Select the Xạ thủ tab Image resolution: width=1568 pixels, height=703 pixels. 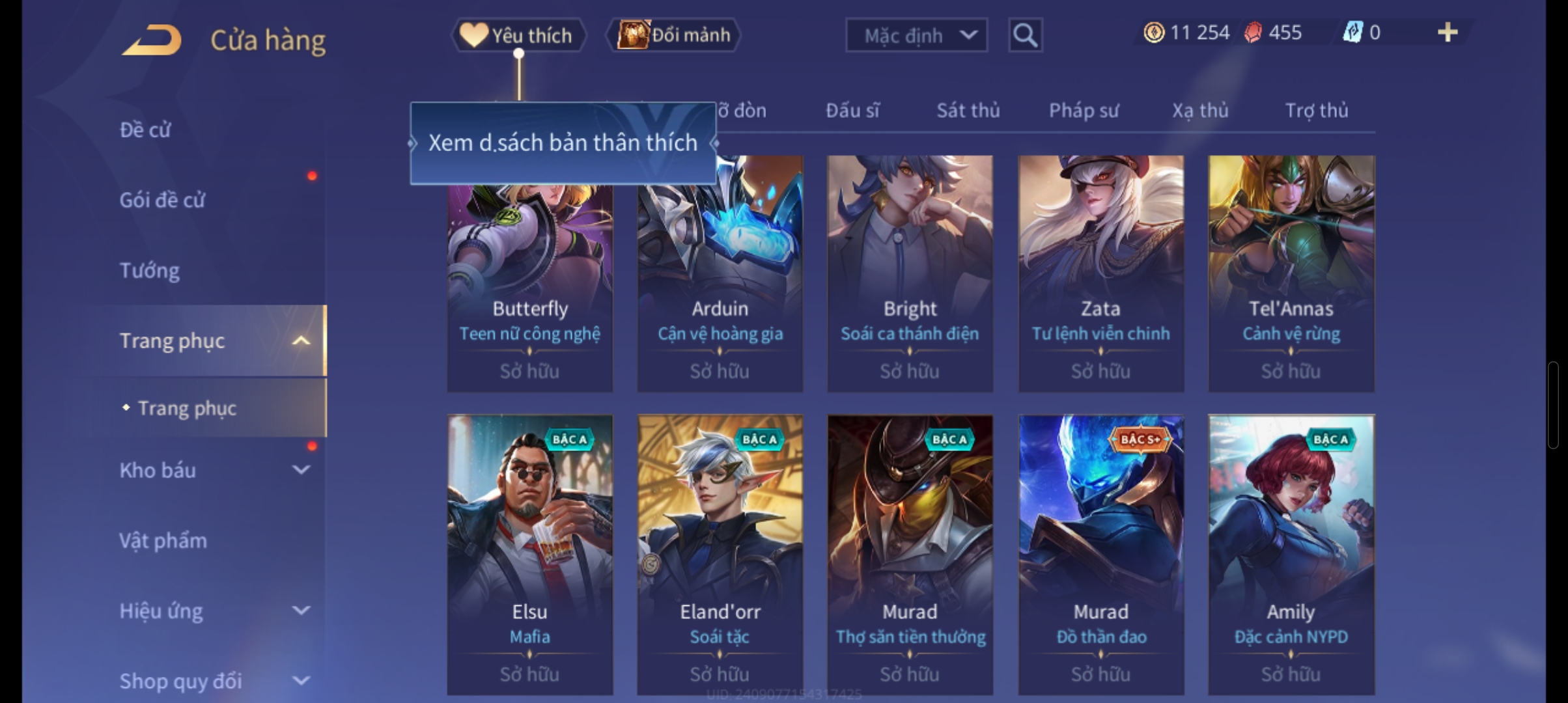pos(1200,111)
